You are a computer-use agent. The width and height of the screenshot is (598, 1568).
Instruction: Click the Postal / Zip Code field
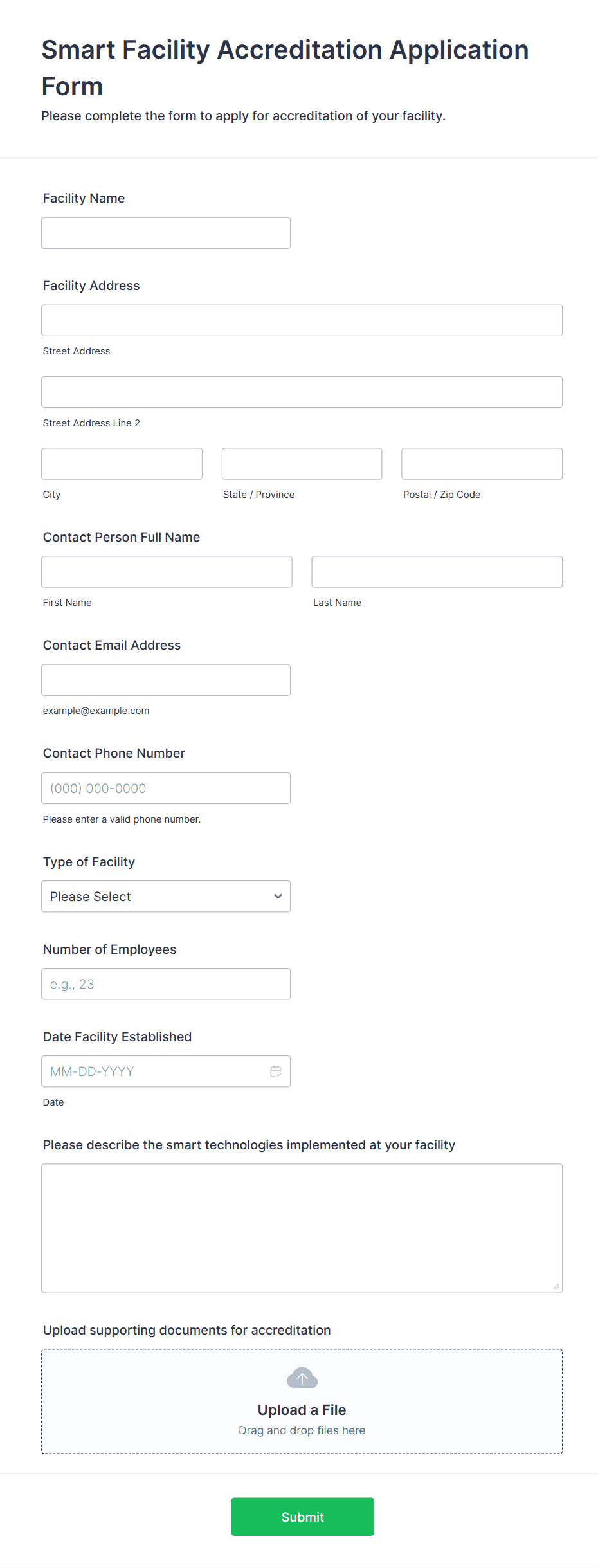click(482, 464)
